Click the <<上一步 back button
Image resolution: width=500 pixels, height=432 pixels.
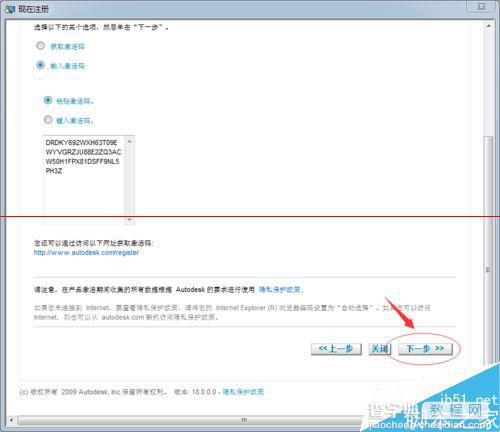click(336, 349)
